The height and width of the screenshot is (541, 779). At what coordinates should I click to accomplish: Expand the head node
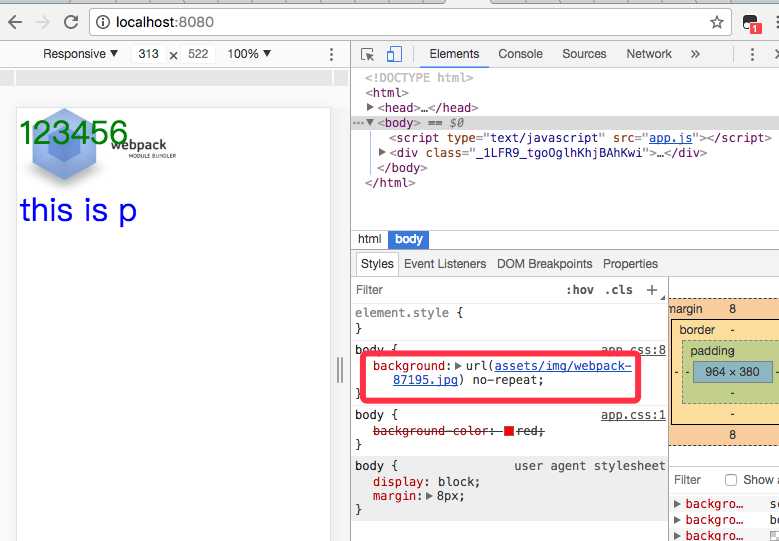point(370,107)
